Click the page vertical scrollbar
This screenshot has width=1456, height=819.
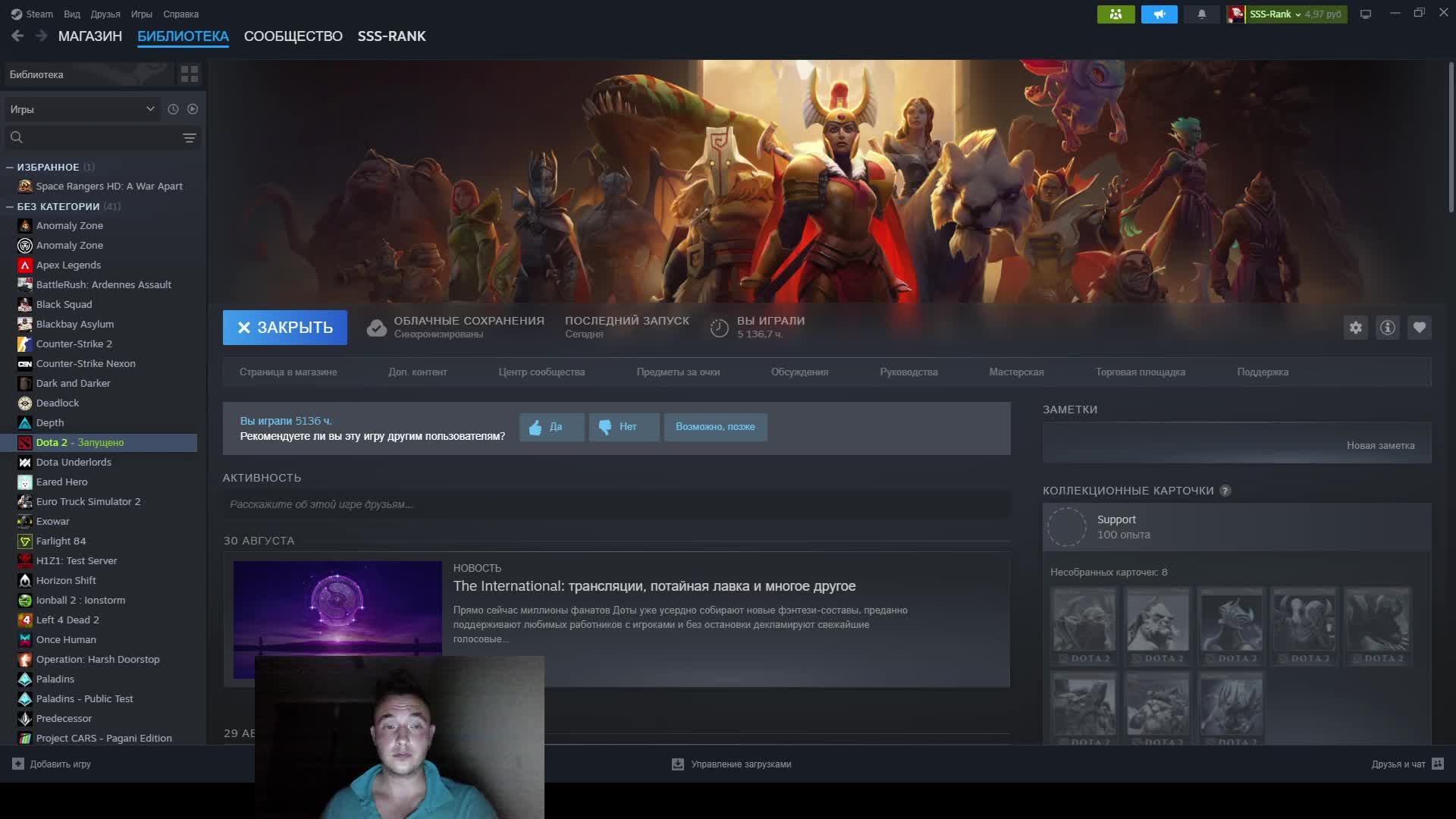point(1450,136)
